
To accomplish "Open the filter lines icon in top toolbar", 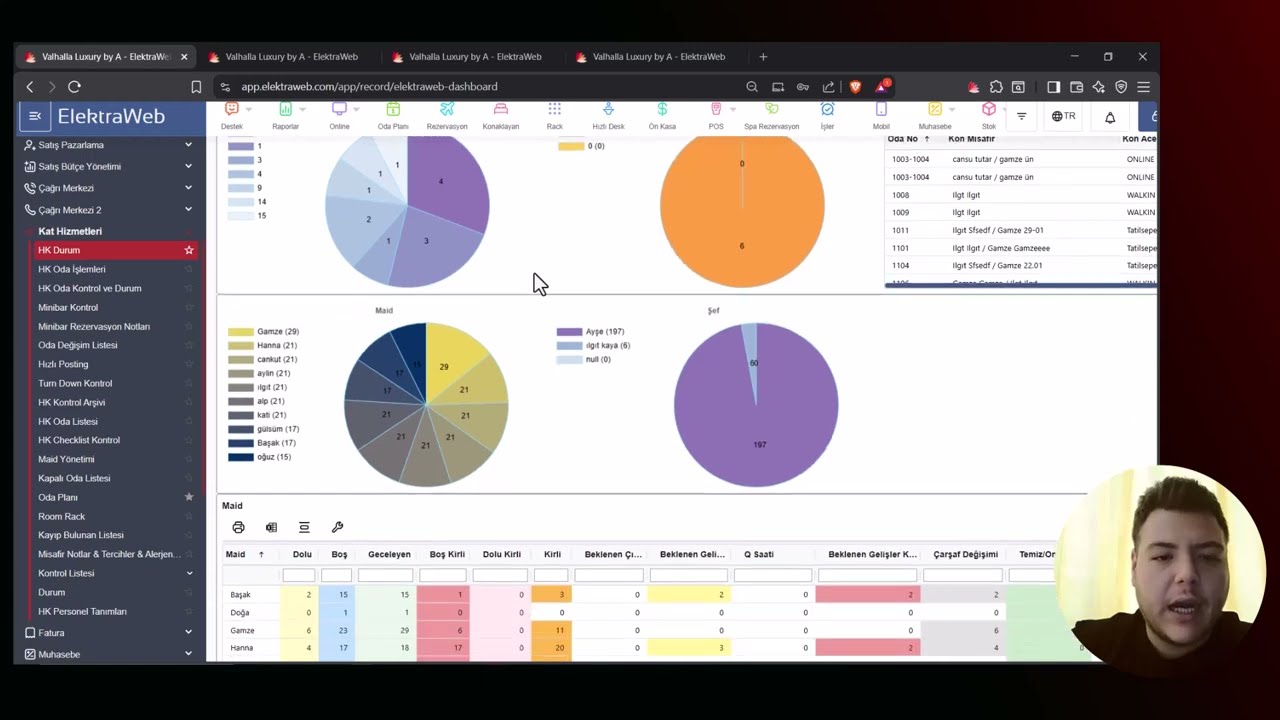I will (1021, 117).
